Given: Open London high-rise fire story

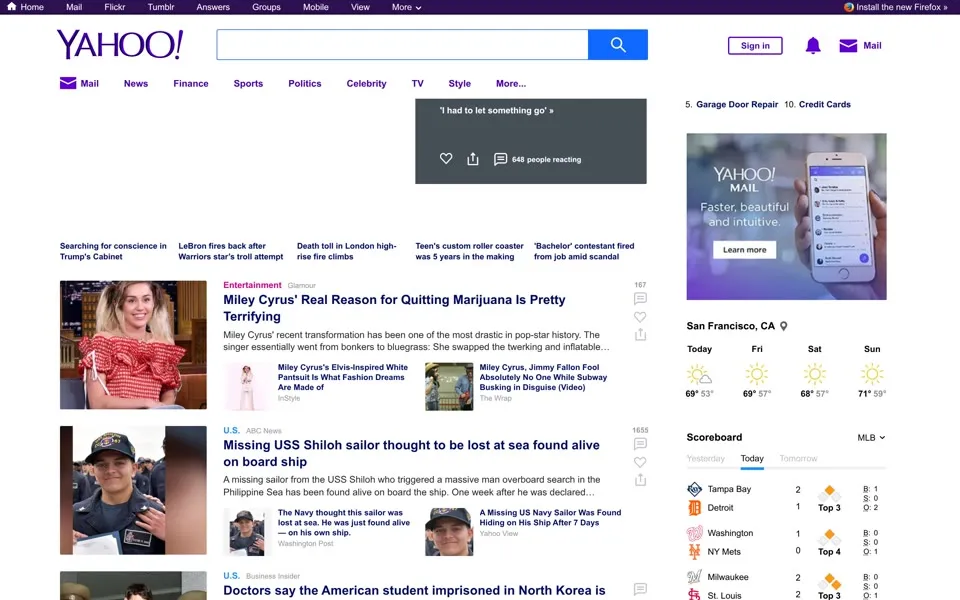Looking at the screenshot, I should pos(347,251).
